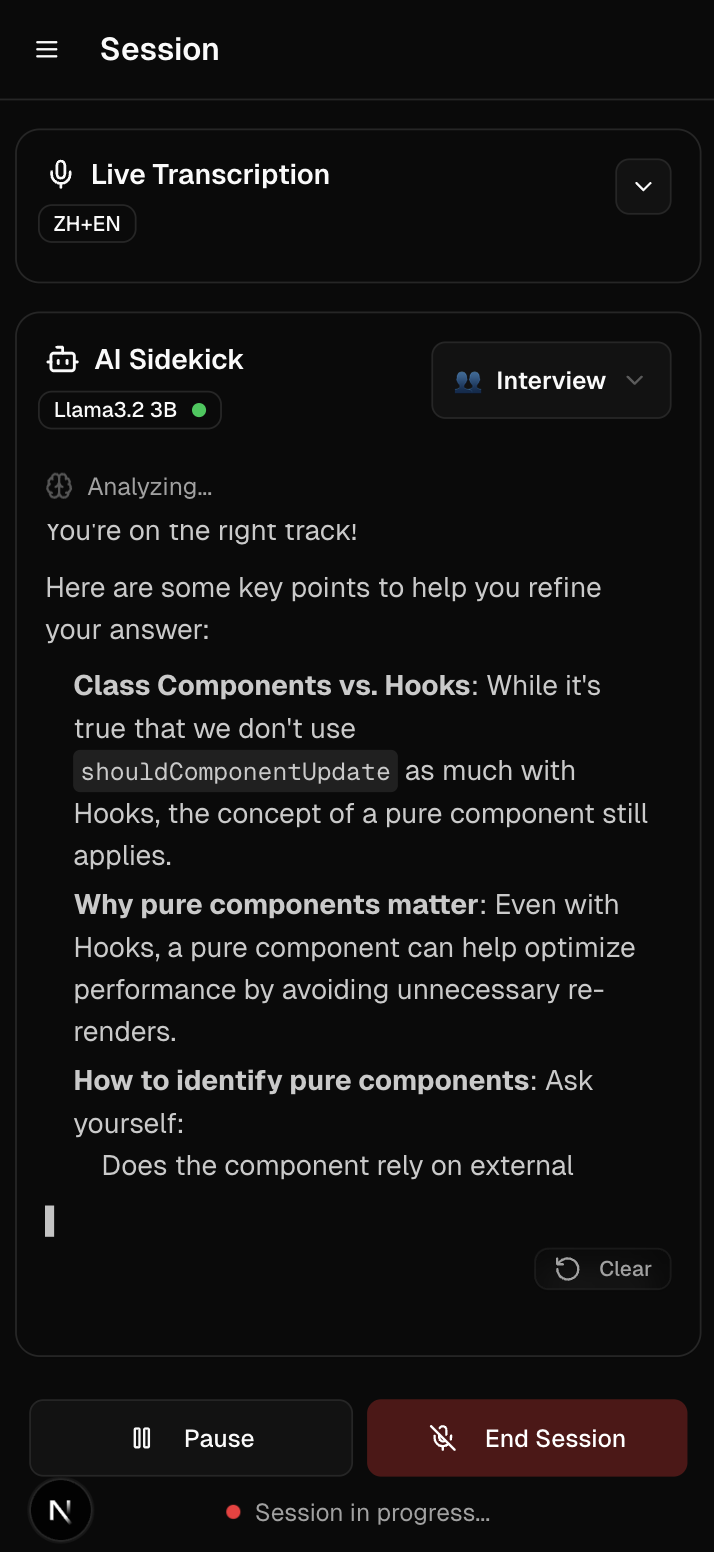This screenshot has width=714, height=1552.
Task: Click the AI Sidekick panel heading
Action: pyautogui.click(x=169, y=360)
